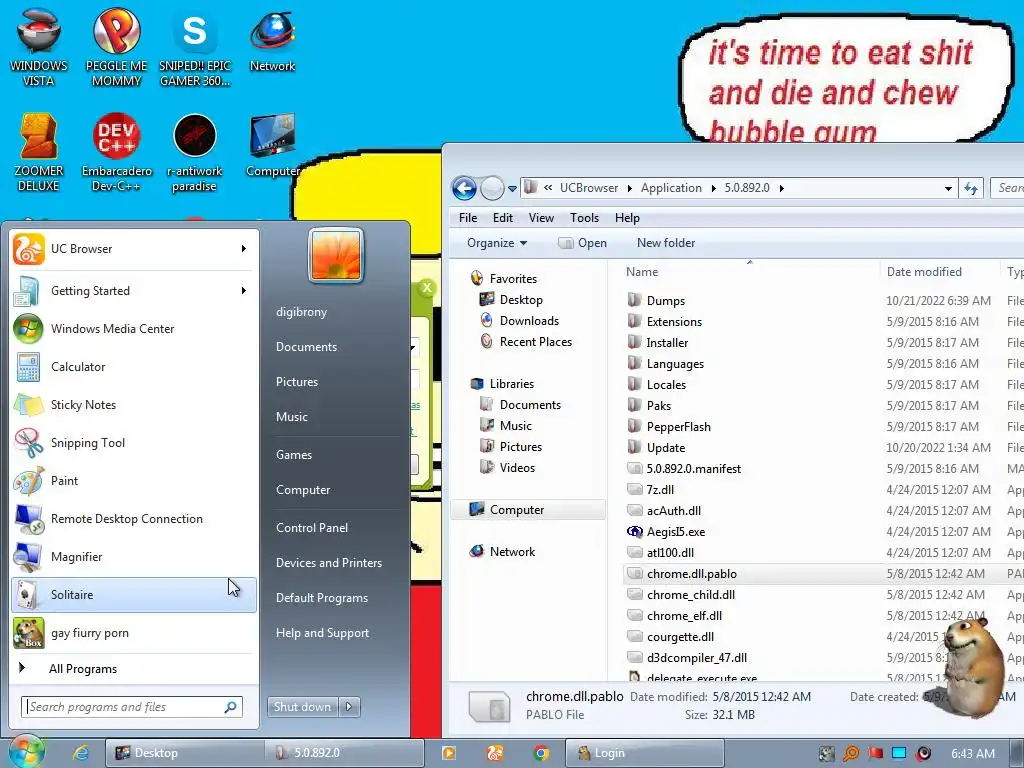Viewport: 1024px width, 768px height.
Task: Select the r-antiwork paradise desktop icon
Action: [195, 153]
